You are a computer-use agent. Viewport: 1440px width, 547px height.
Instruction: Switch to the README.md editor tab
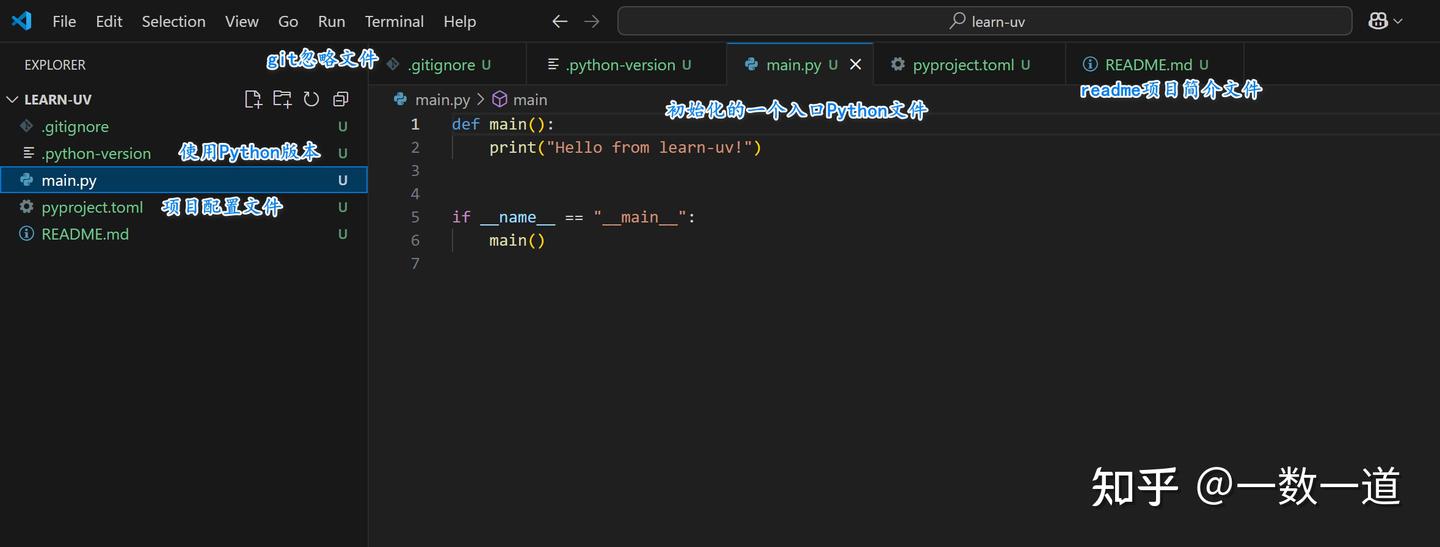pos(1154,64)
